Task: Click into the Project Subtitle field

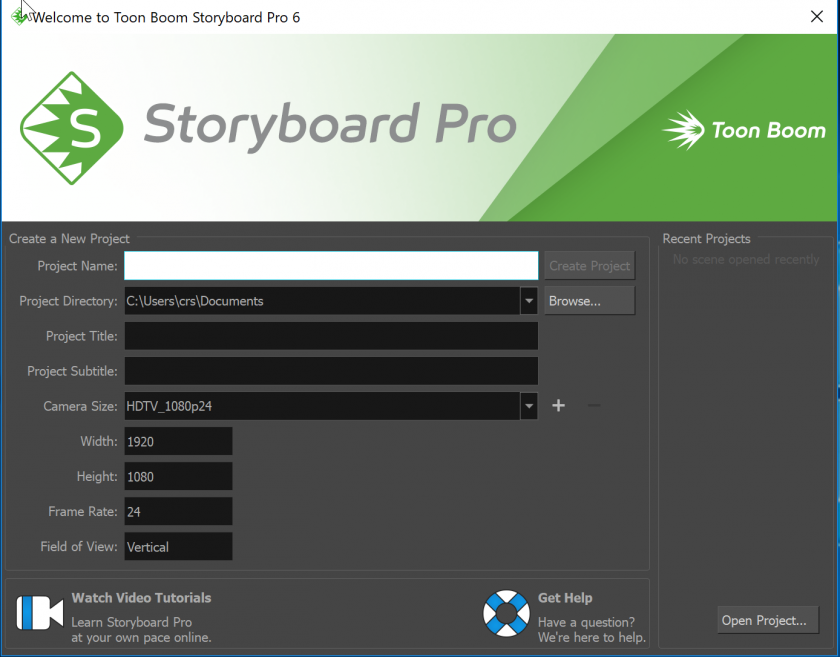Action: pyautogui.click(x=331, y=371)
